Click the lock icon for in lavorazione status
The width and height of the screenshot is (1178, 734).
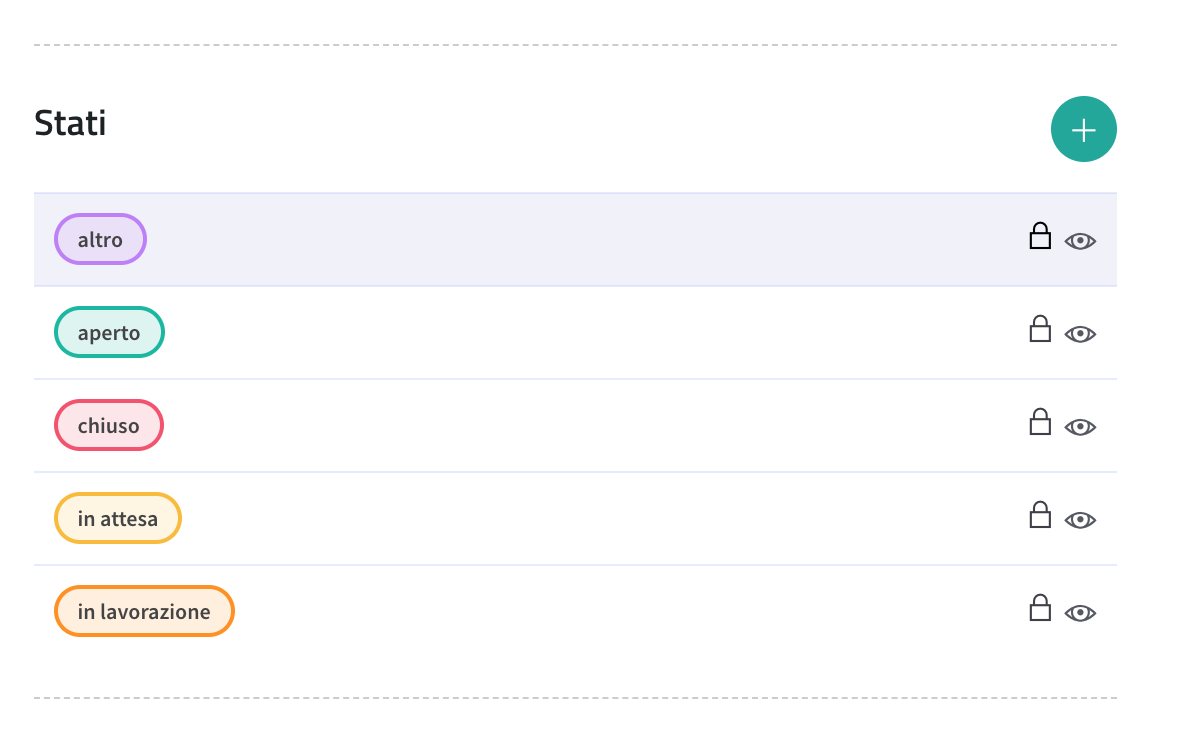1040,609
